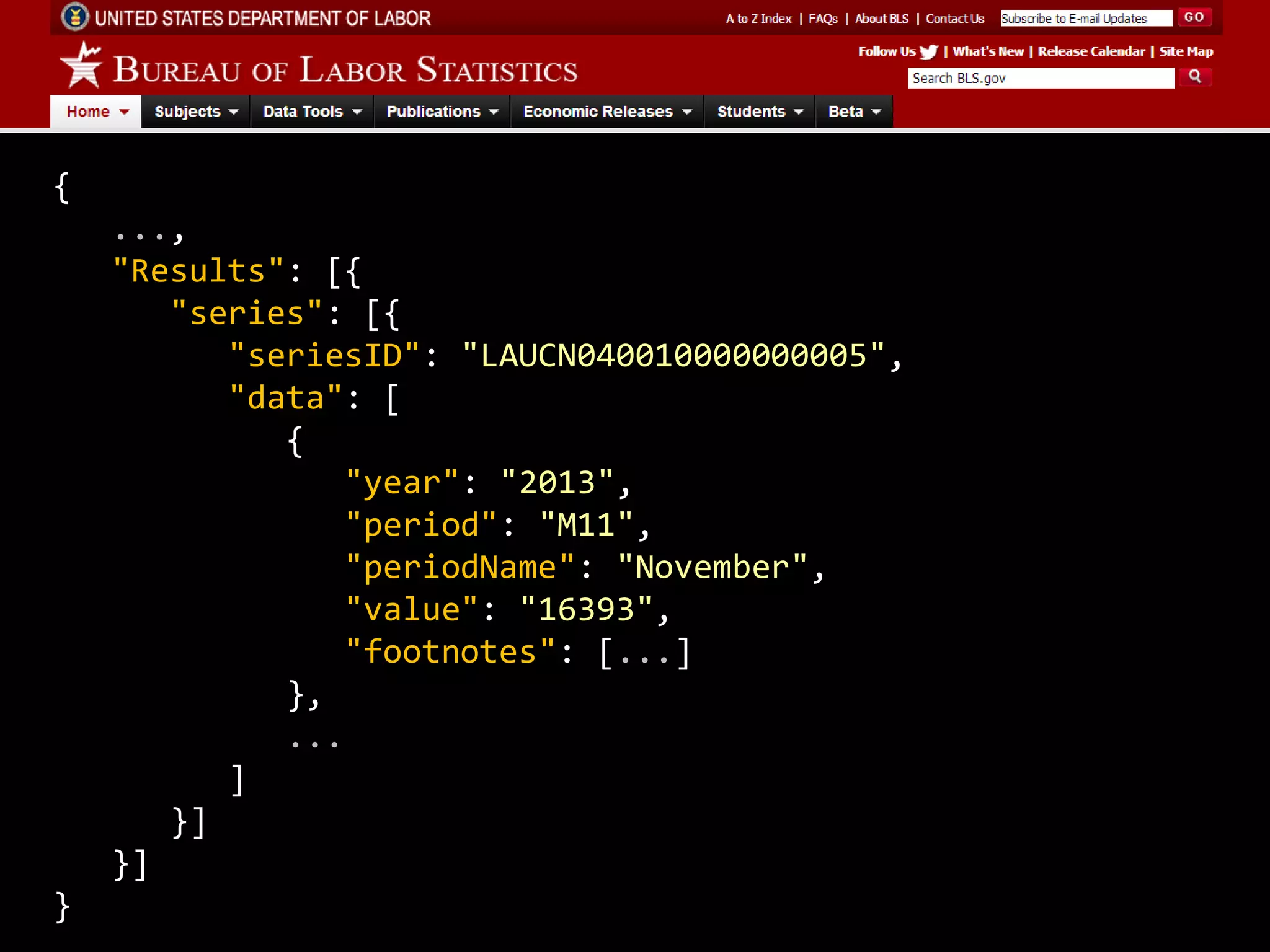This screenshot has width=1270, height=952.
Task: Open the Release Calendar link
Action: [1091, 52]
